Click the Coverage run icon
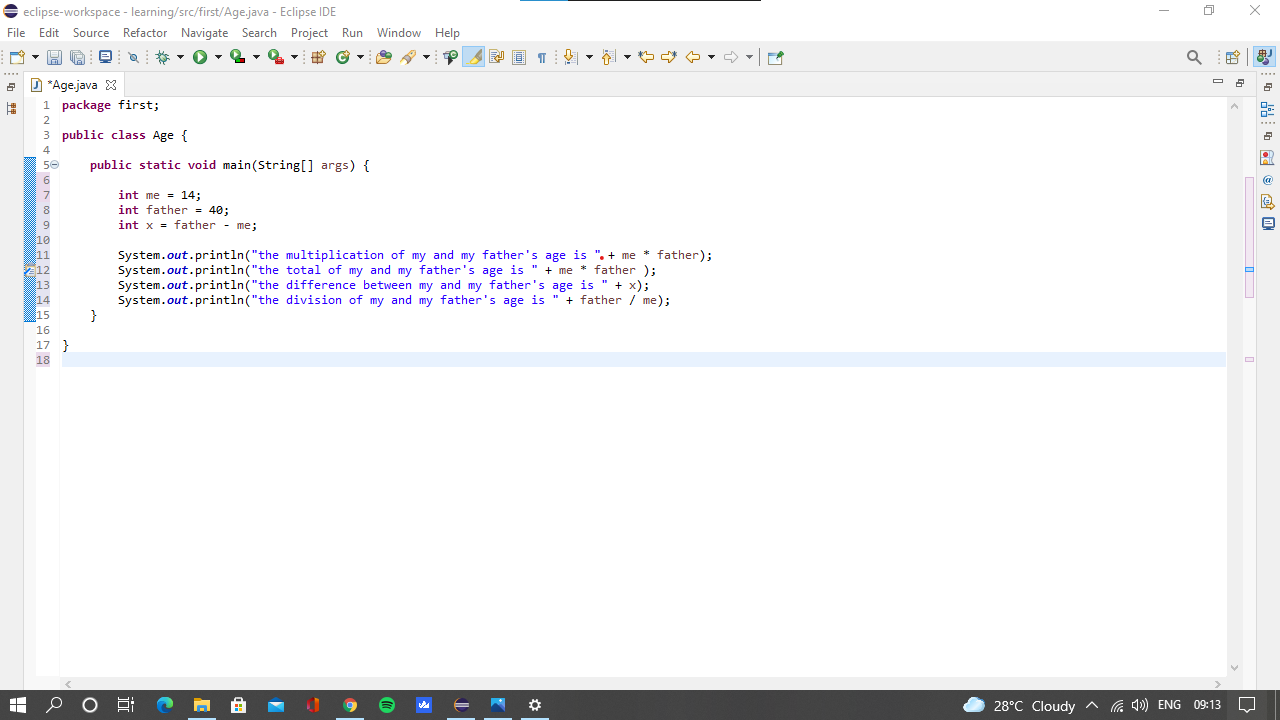 pos(237,57)
